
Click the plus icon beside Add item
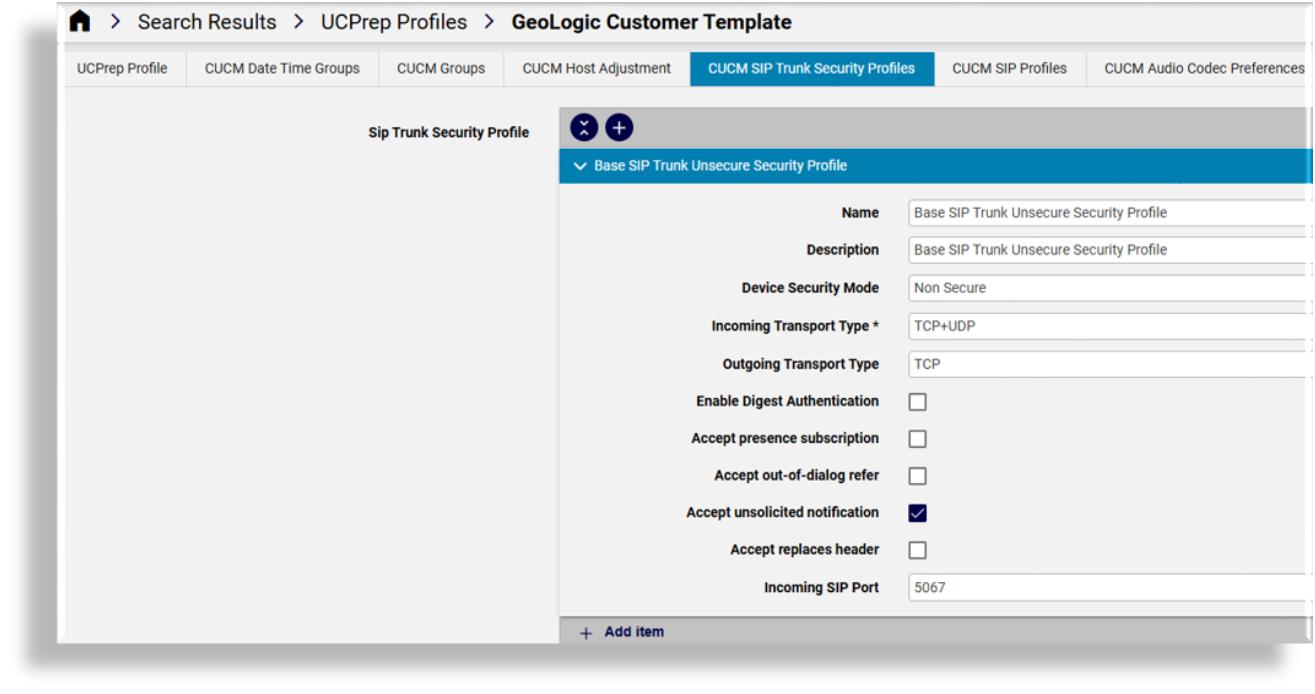coord(586,632)
